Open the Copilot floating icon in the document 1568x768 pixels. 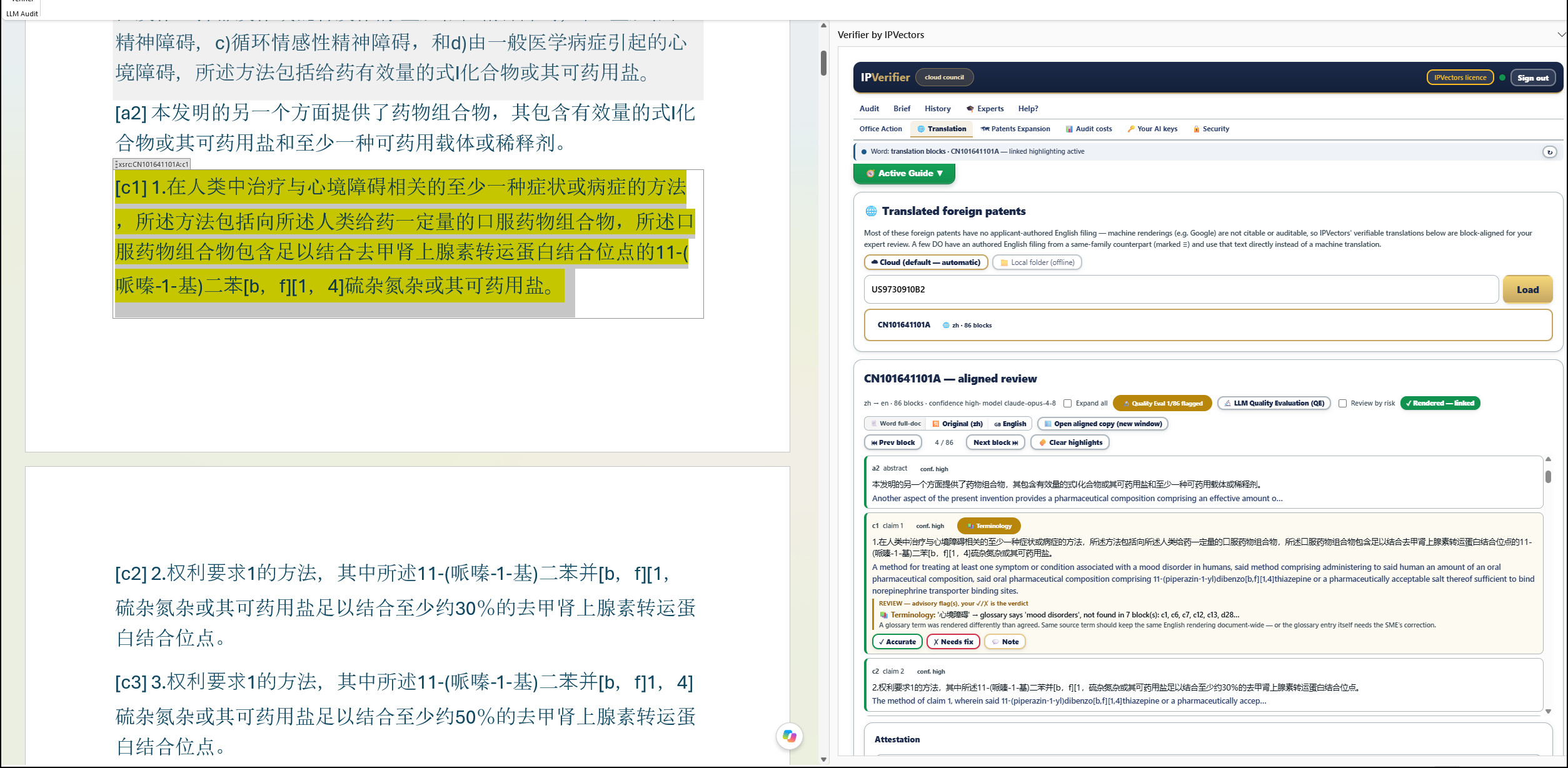pyautogui.click(x=789, y=736)
